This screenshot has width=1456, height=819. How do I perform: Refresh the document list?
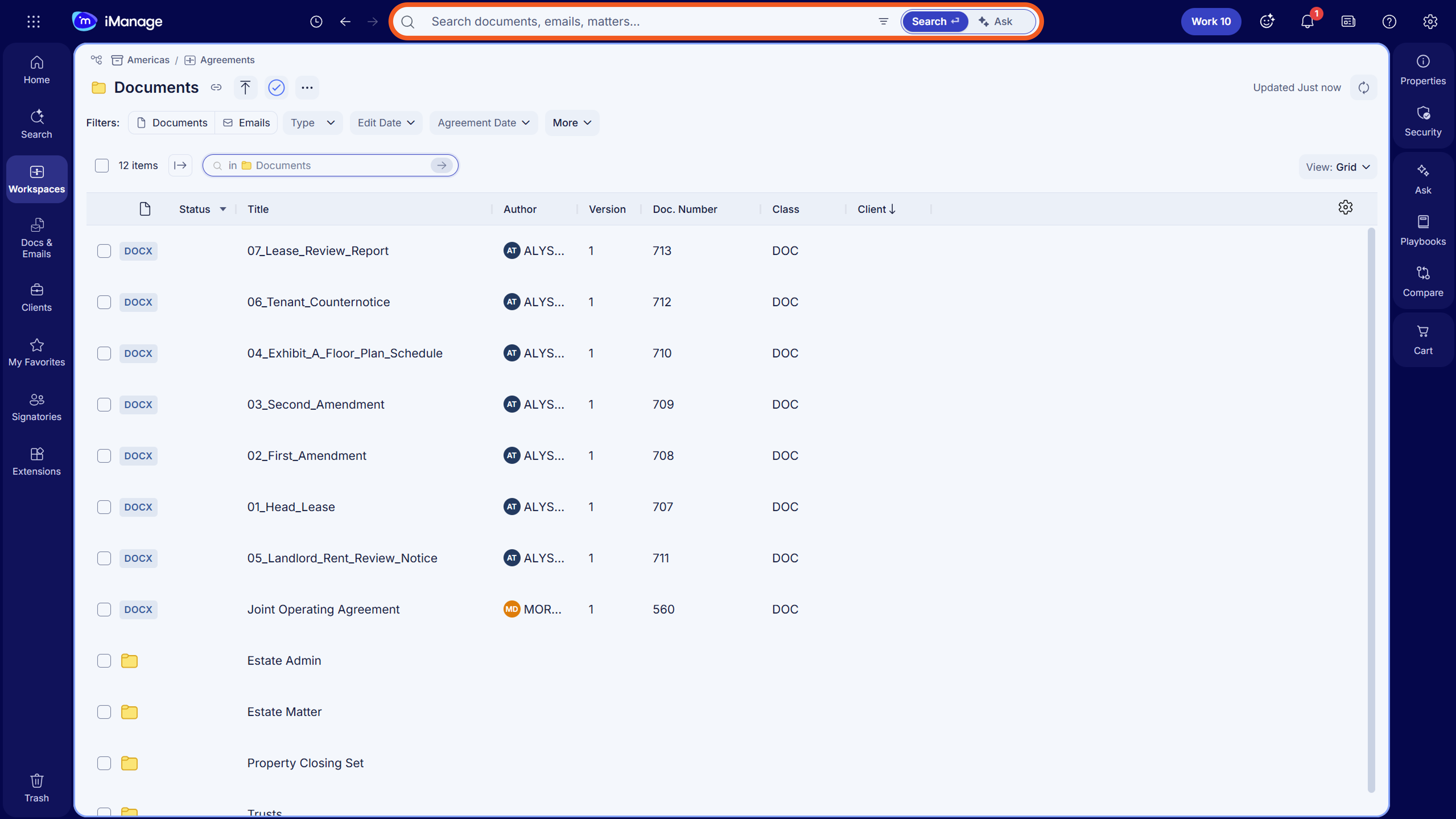1363,88
